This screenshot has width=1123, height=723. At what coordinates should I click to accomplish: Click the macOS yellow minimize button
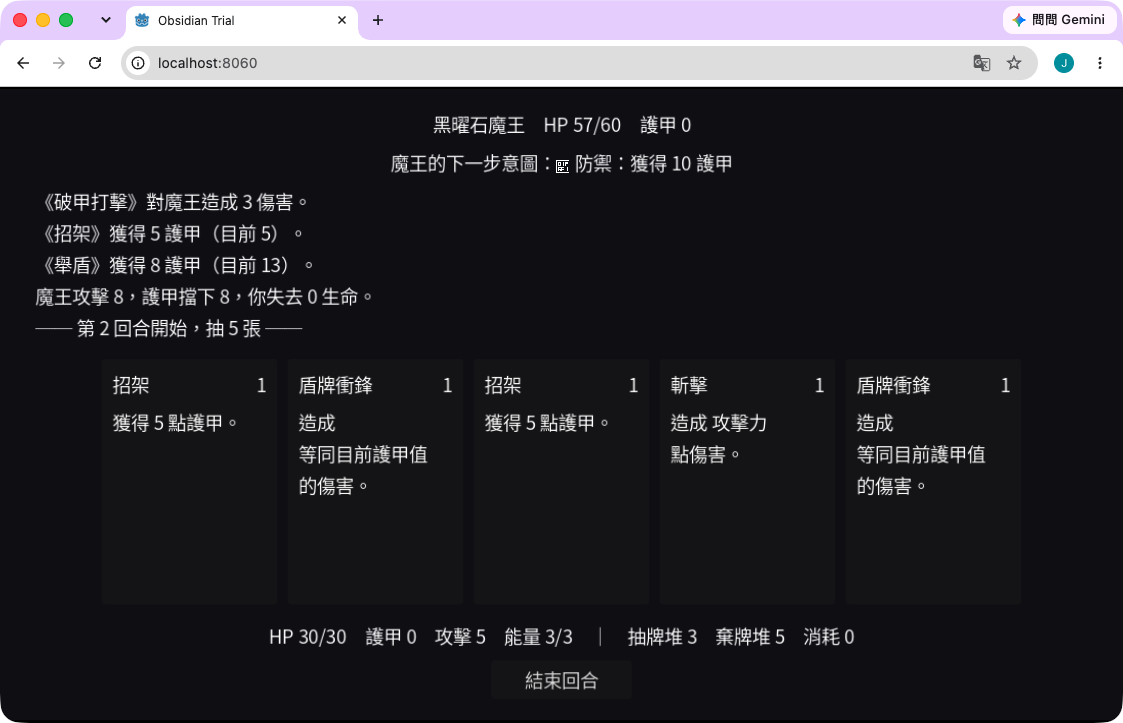click(43, 20)
